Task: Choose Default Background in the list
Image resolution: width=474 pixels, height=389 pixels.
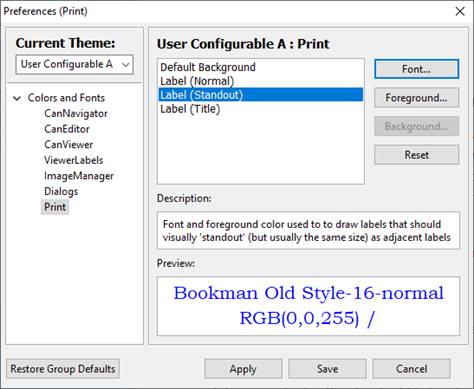Action: (x=261, y=67)
